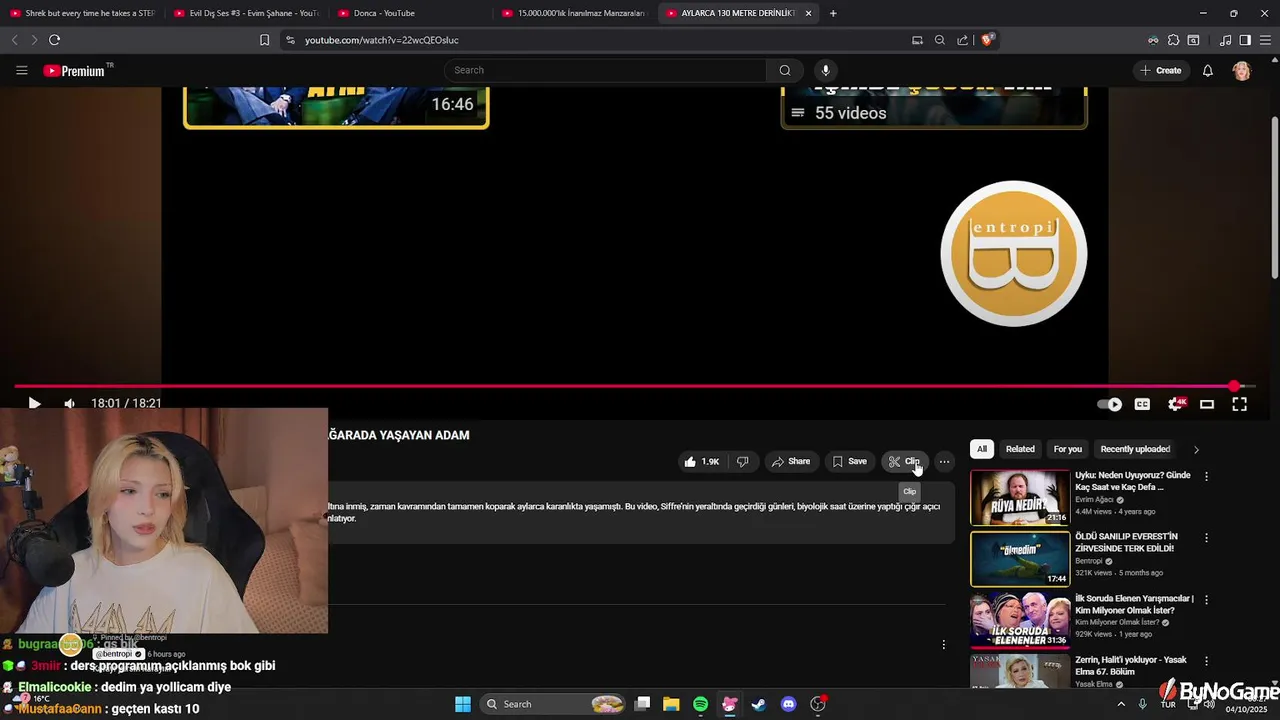Open options for Zerrin, Halit'i yokluyor video
The width and height of the screenshot is (1280, 720).
tap(1207, 661)
